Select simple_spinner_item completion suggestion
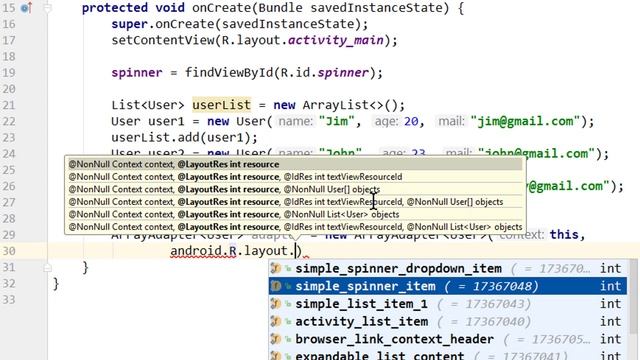640x360 pixels. click(x=448, y=286)
